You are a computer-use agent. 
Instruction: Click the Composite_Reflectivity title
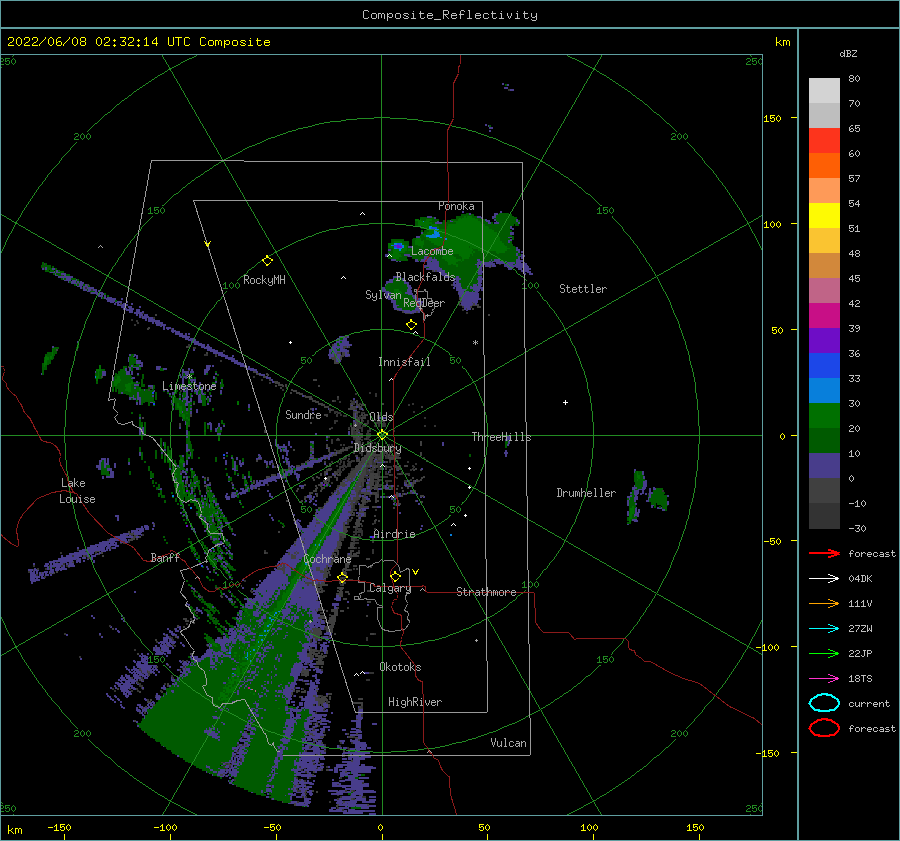(x=450, y=15)
